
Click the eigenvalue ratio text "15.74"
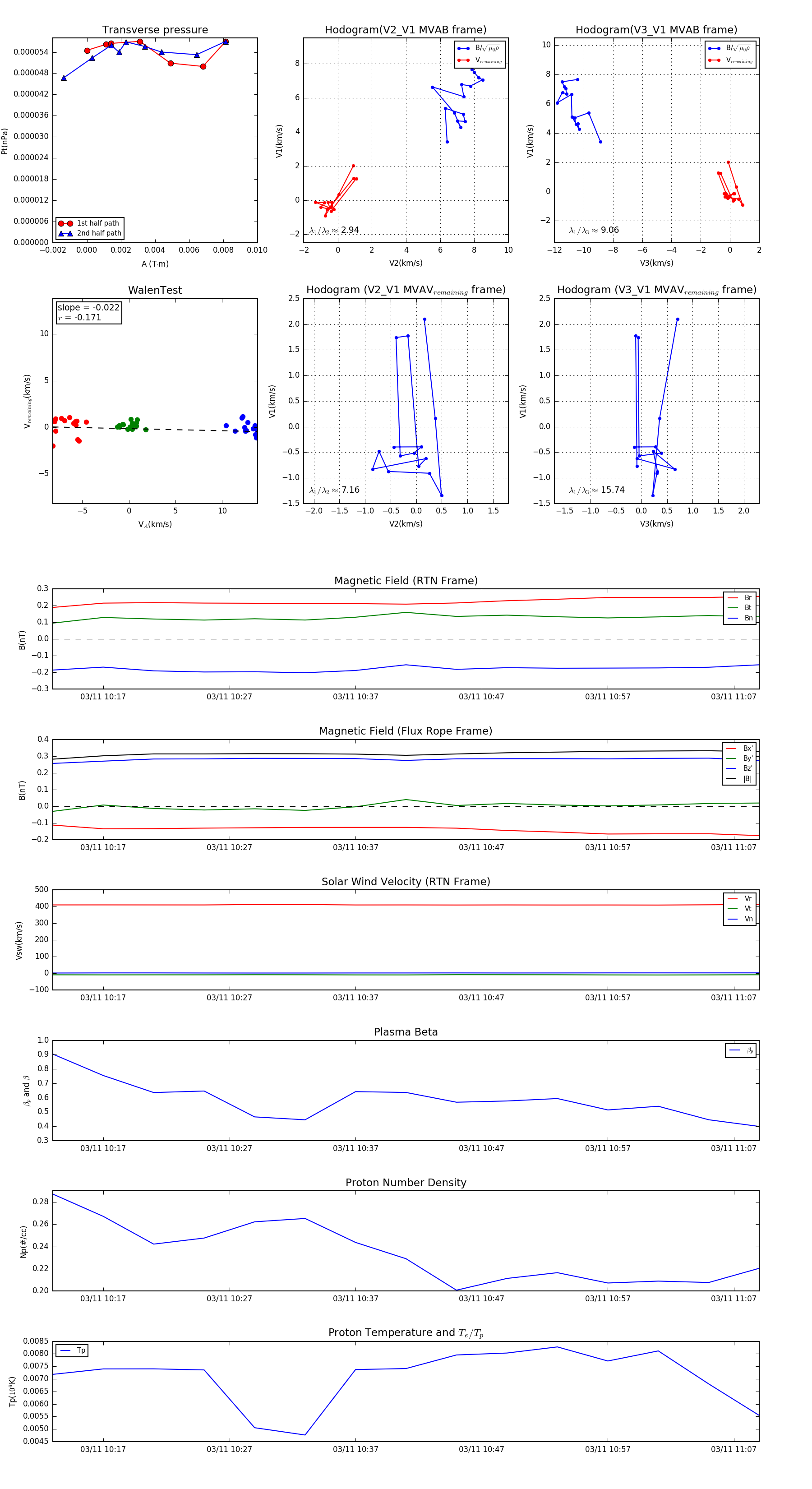[613, 490]
